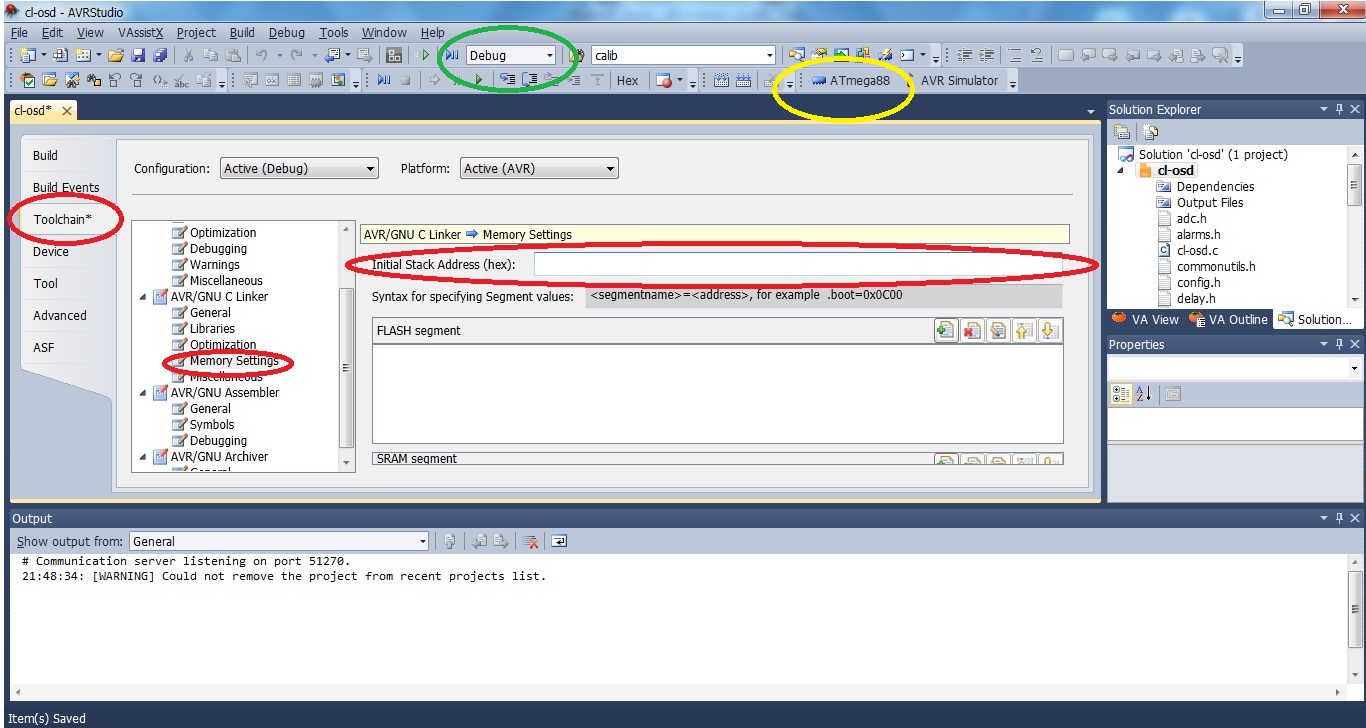
Task: Pin the Solution Explorer panel with auto-hide
Action: point(1339,109)
